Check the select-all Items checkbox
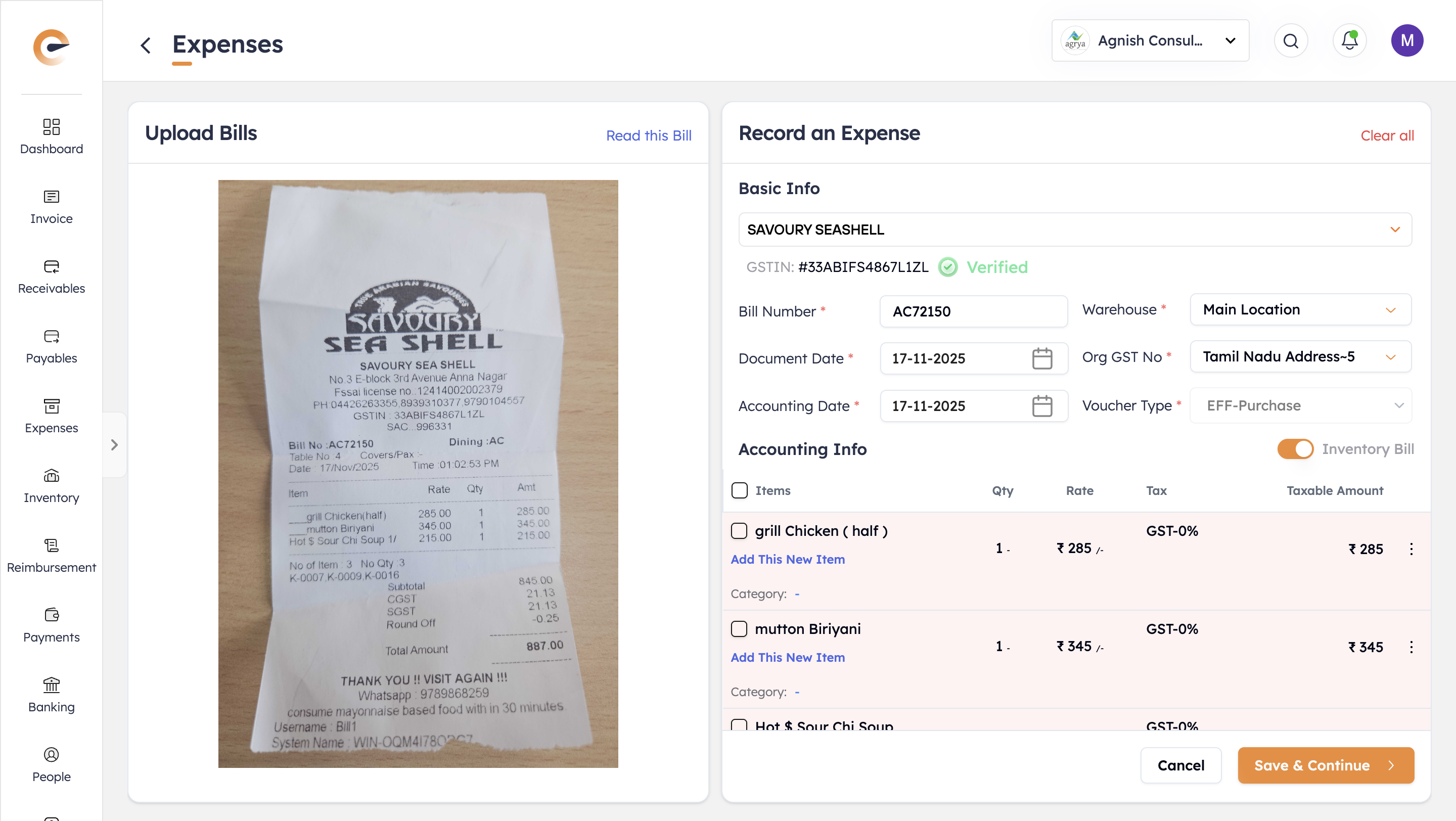1456x821 pixels. pos(739,490)
